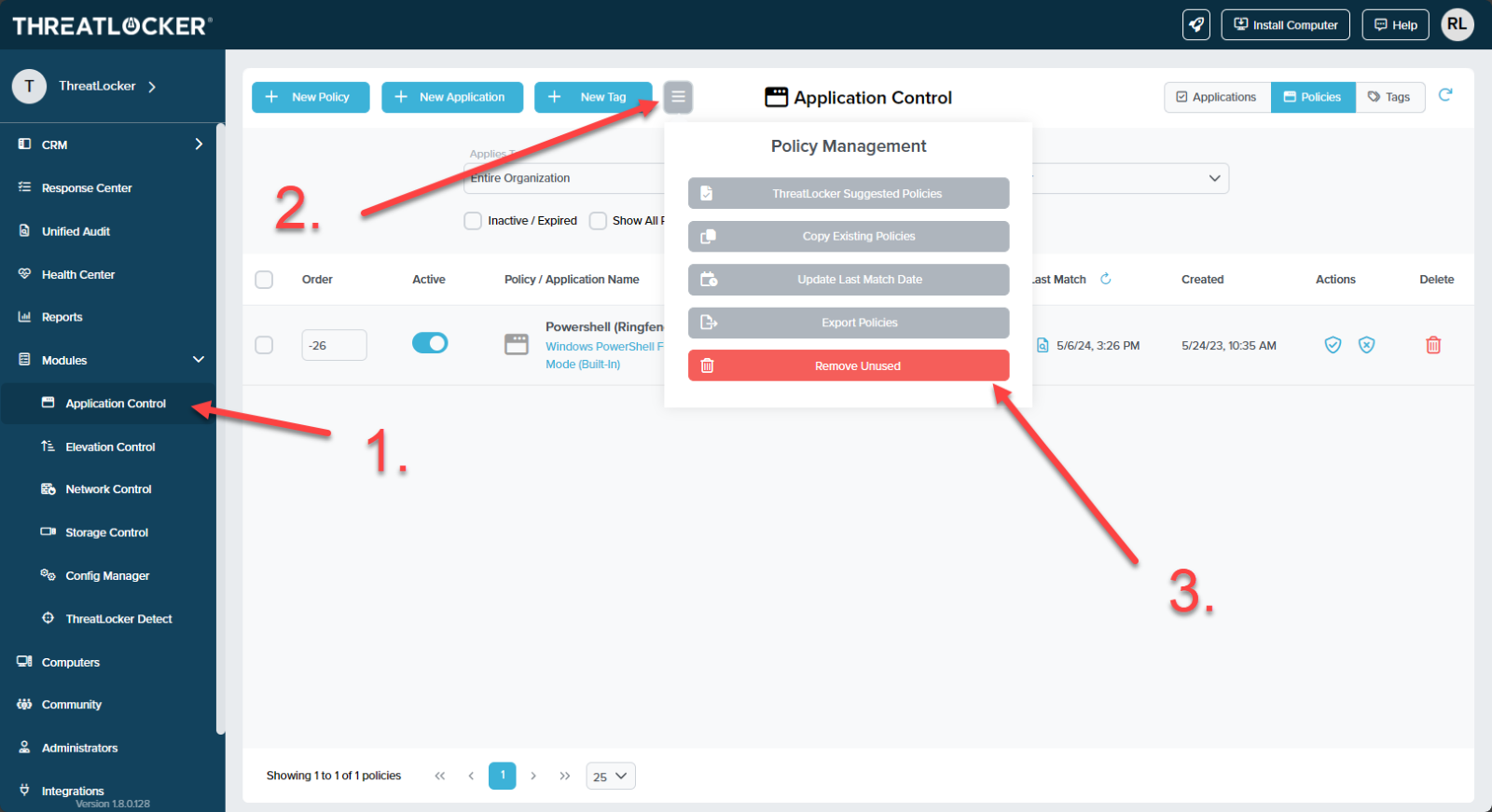Click the Health Center heart icon
This screenshot has width=1492, height=812.
coord(24,274)
